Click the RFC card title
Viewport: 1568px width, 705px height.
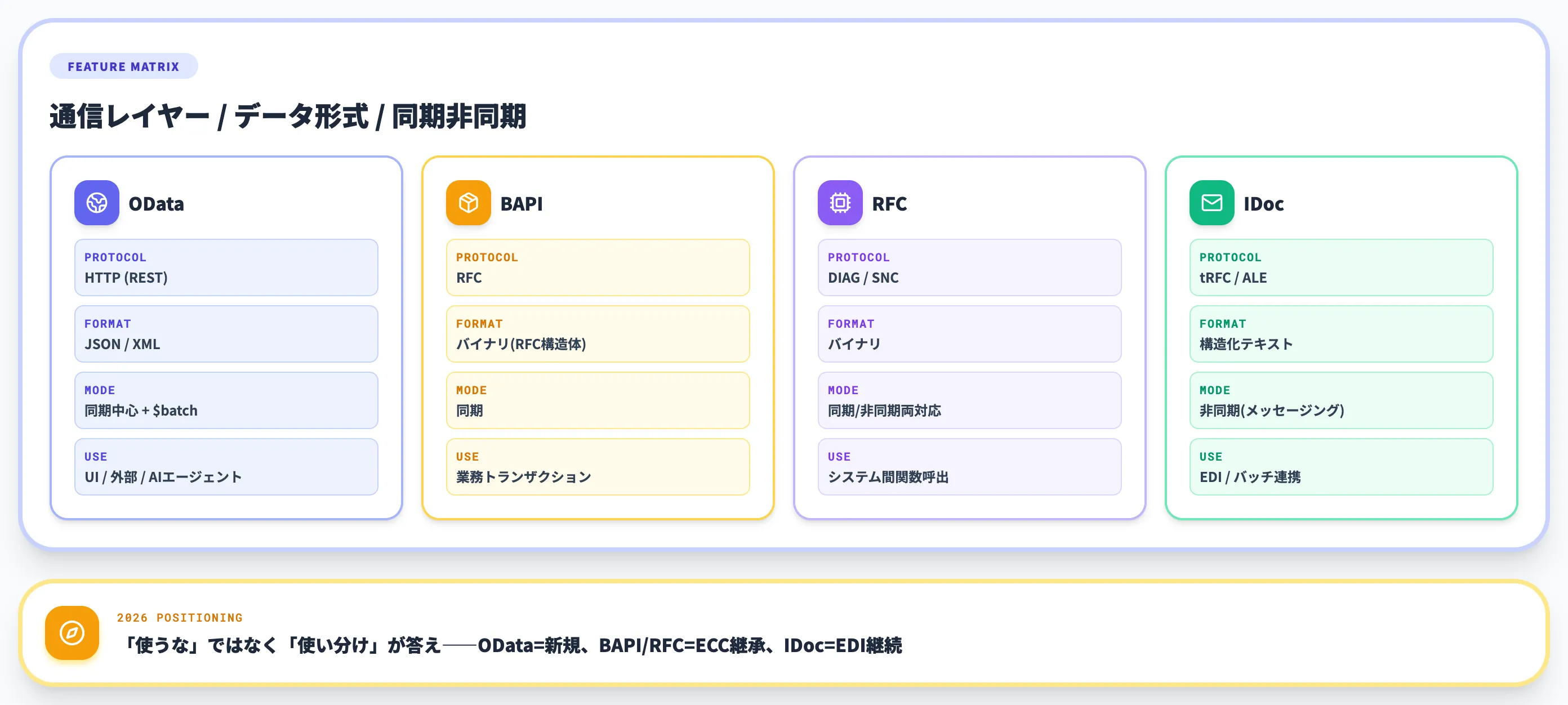click(x=889, y=203)
